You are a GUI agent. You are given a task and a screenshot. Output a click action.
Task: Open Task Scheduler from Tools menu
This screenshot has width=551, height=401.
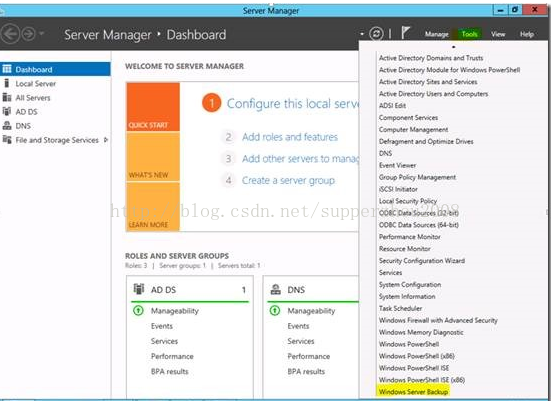pos(400,309)
